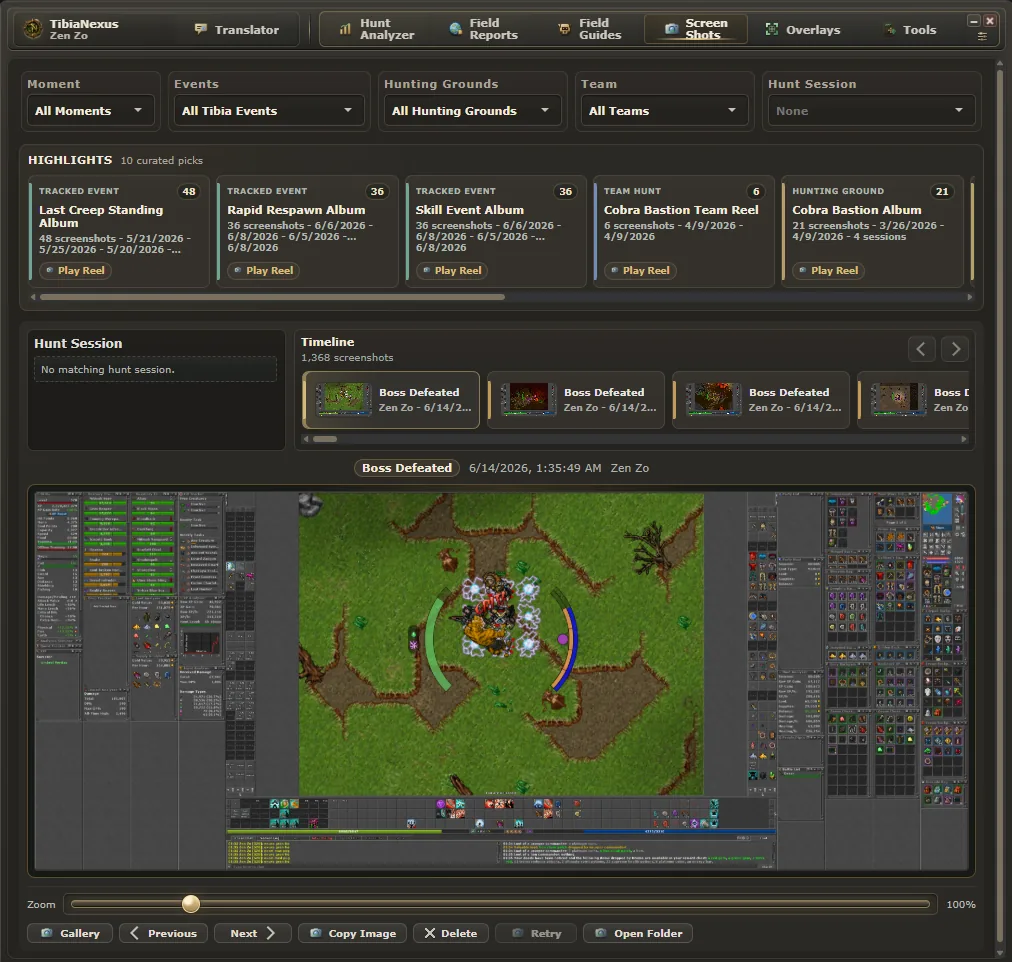Play the Cobra Bastion Album reel
Image resolution: width=1012 pixels, height=962 pixels.
(x=829, y=270)
